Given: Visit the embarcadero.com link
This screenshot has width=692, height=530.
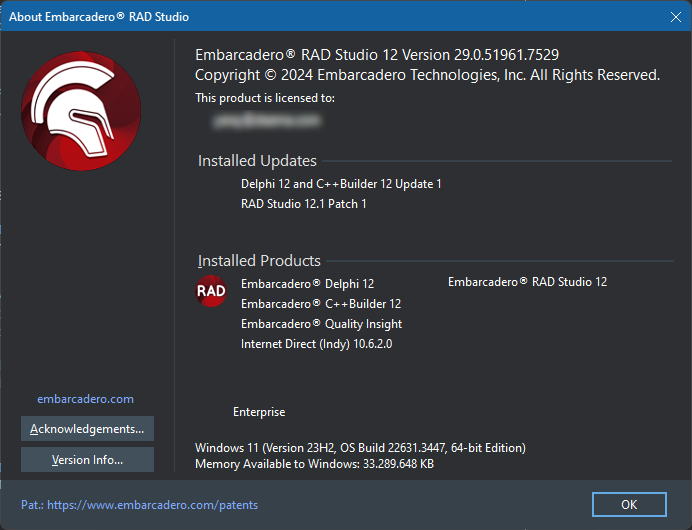Looking at the screenshot, I should (x=85, y=399).
